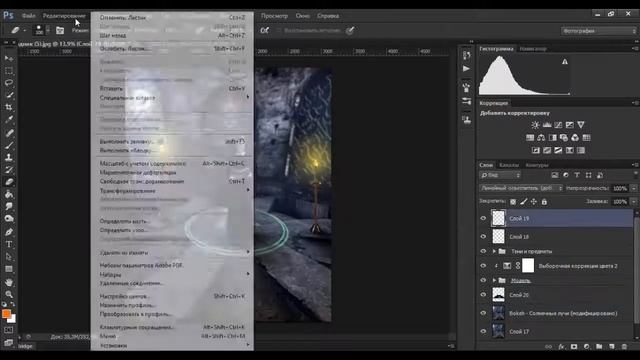Lock layer position (move icon)
640x360 pixels.
(534, 202)
